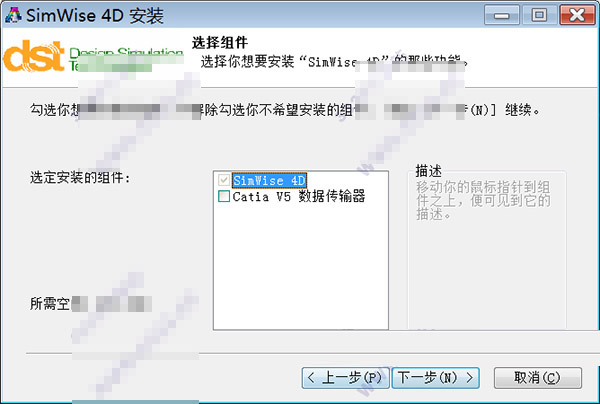This screenshot has width=600, height=404.
Task: Click the SimWise 4D 安装 title bar text
Action: pos(95,16)
